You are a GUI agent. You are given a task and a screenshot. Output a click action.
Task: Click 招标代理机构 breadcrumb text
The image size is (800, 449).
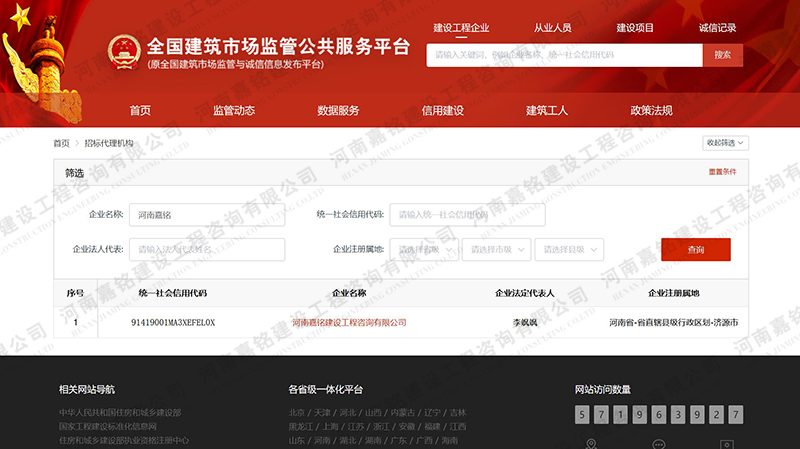coord(109,143)
